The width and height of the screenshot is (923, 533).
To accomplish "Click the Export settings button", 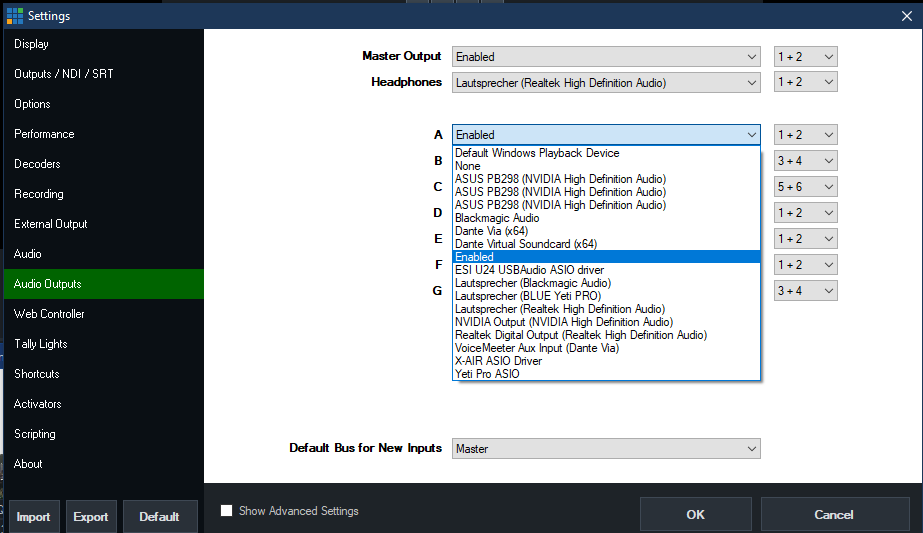I will pos(91,517).
